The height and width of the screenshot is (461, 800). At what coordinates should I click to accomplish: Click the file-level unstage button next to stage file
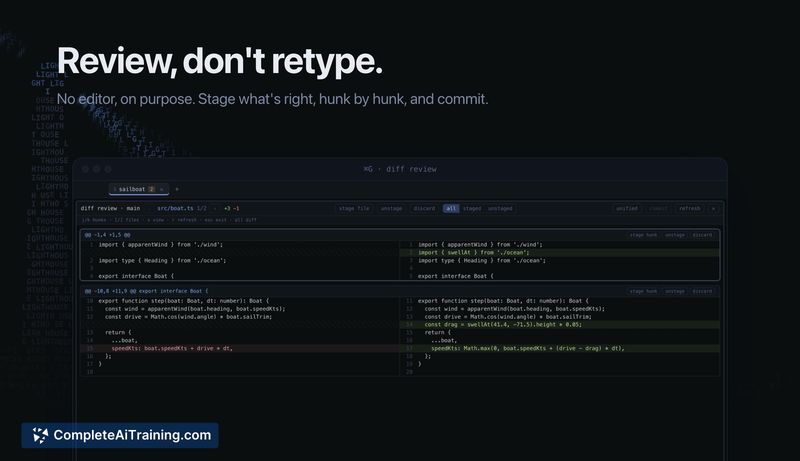click(391, 209)
